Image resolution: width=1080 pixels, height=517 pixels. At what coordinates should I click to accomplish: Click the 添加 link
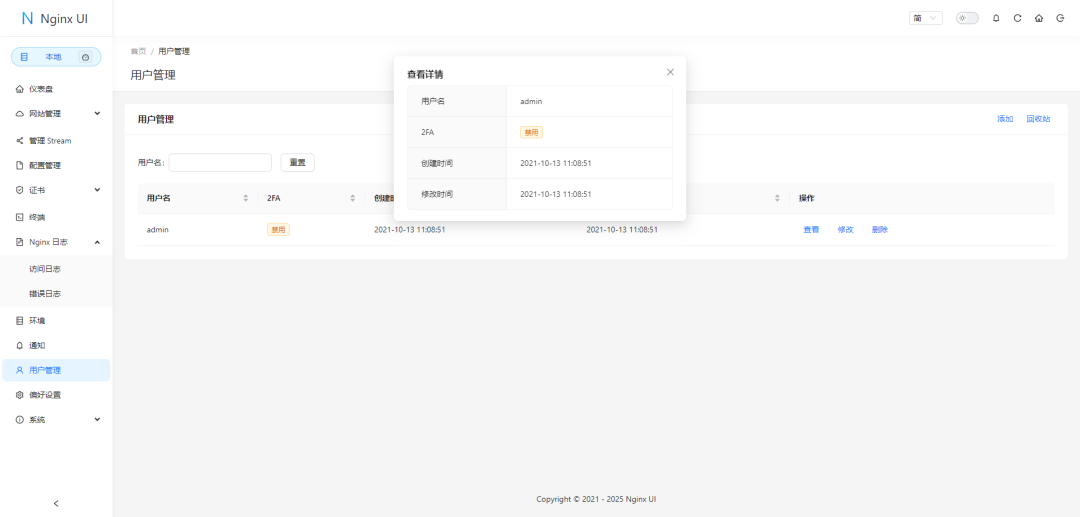pos(1005,119)
